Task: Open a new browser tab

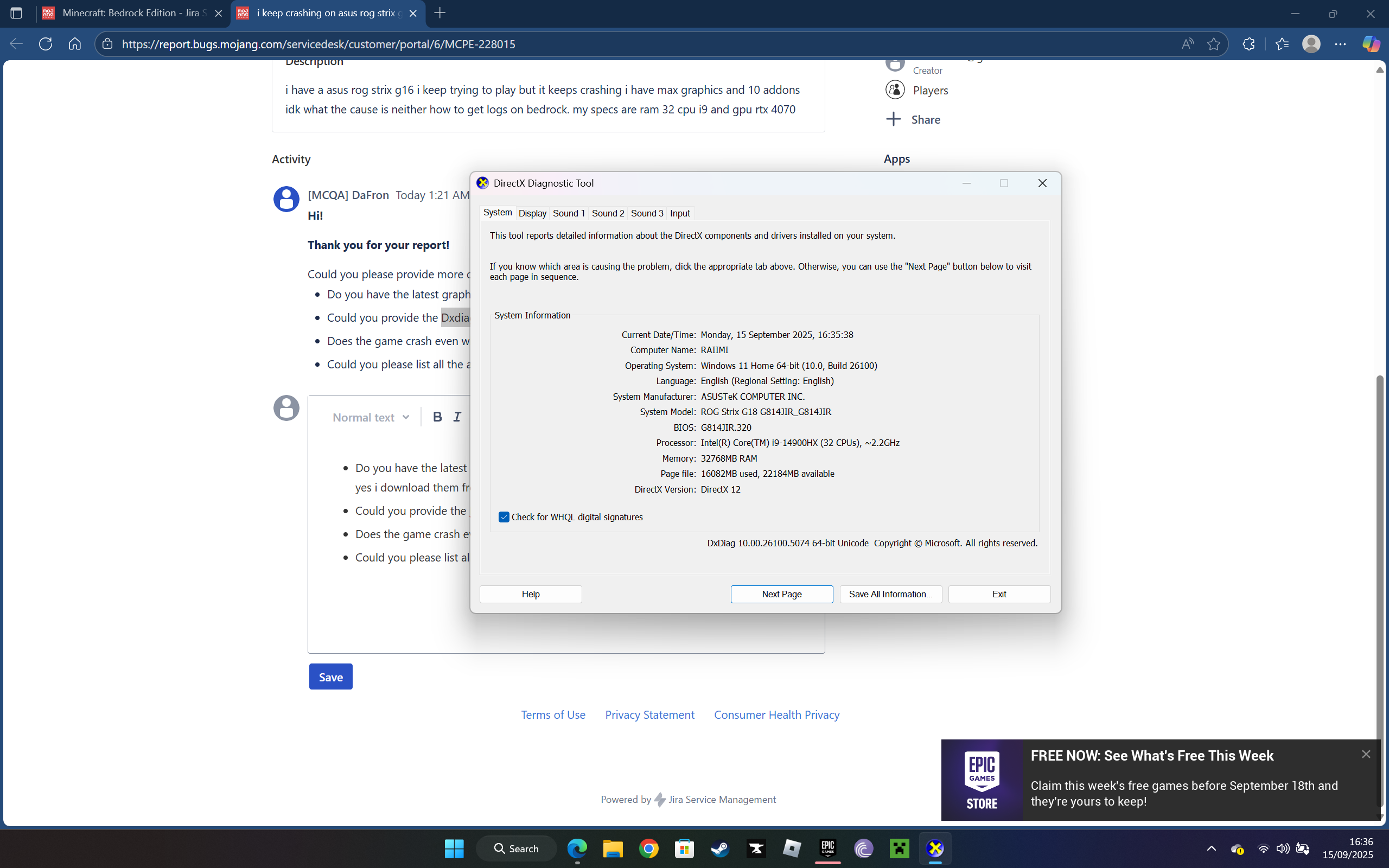Action: (x=439, y=13)
